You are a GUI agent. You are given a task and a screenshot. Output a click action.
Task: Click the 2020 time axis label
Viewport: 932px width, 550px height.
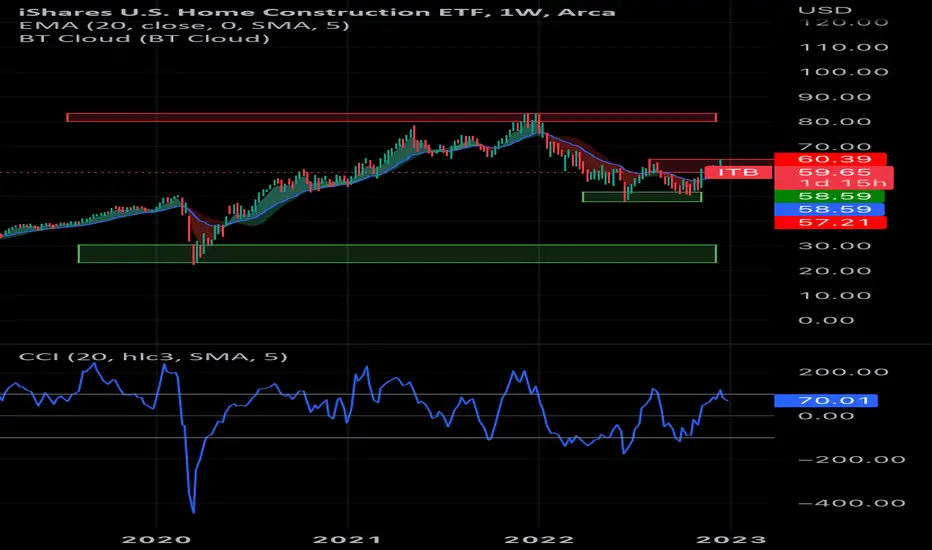tap(156, 540)
